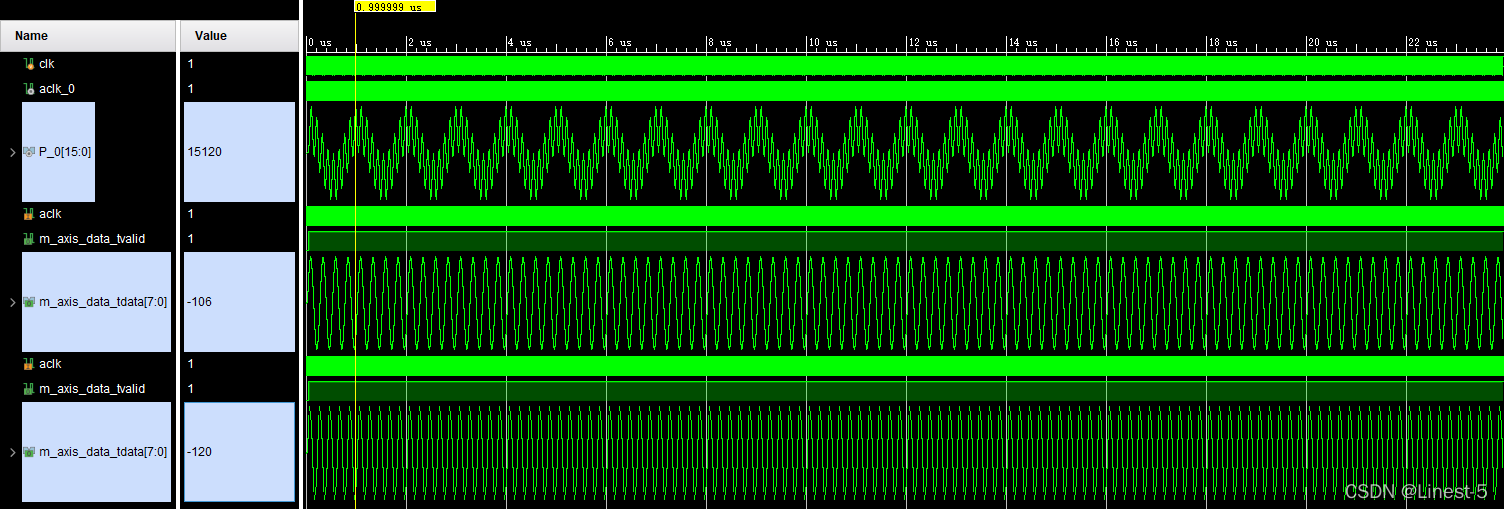Click the 18 us ruler mark
This screenshot has width=1504, height=509.
pyautogui.click(x=1223, y=43)
